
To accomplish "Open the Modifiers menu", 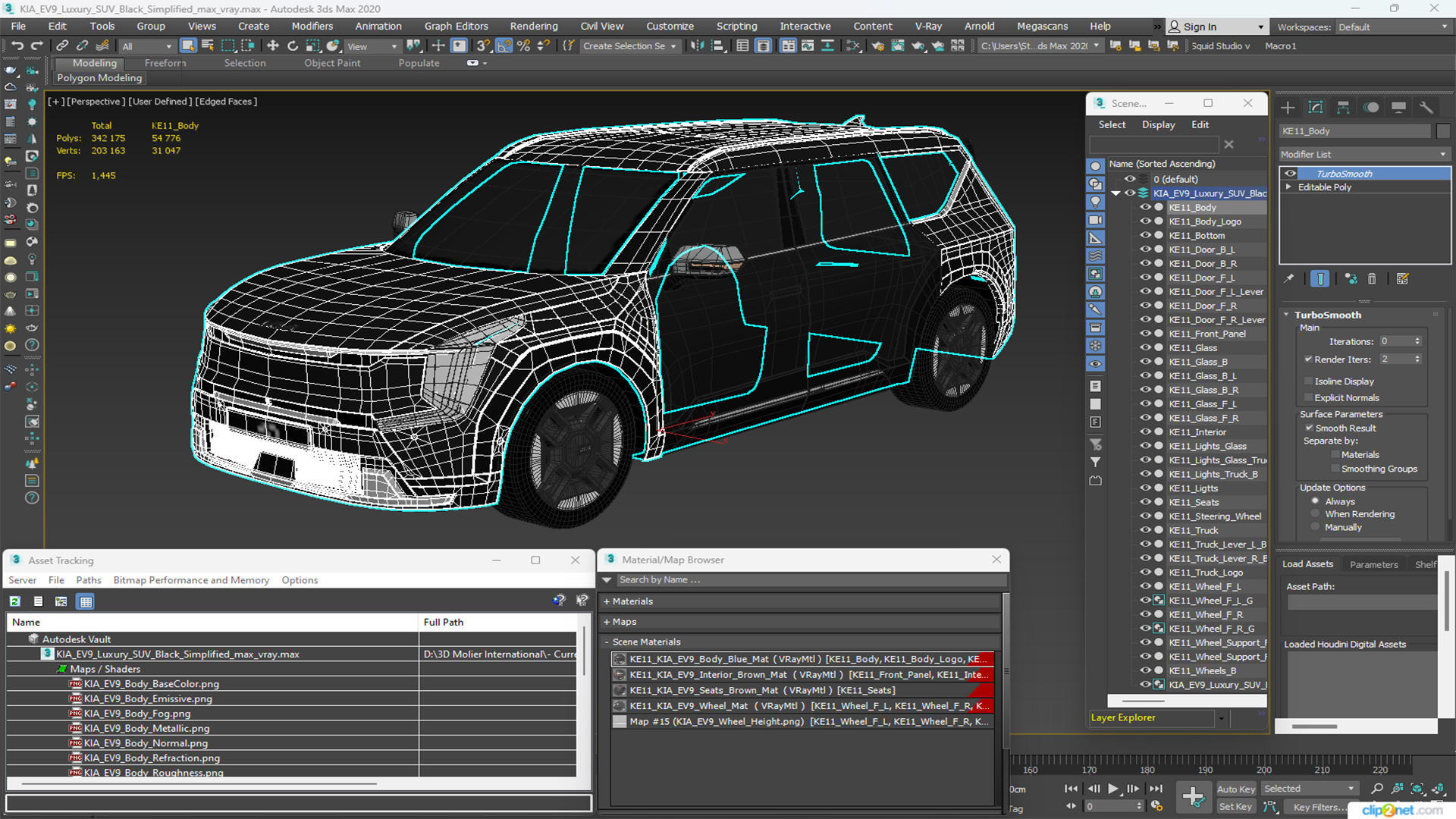I will coord(312,26).
